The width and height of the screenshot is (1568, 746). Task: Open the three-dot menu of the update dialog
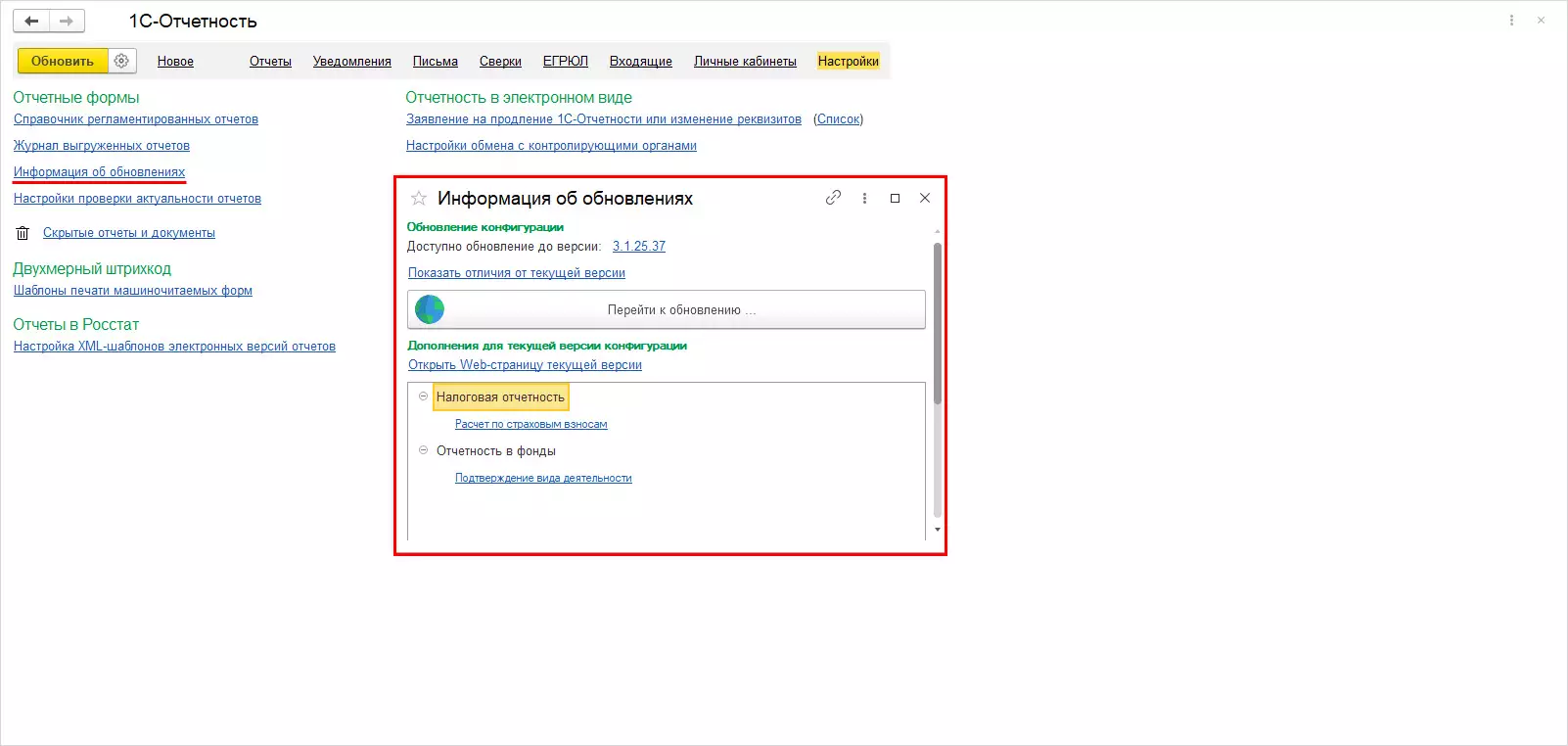point(864,198)
